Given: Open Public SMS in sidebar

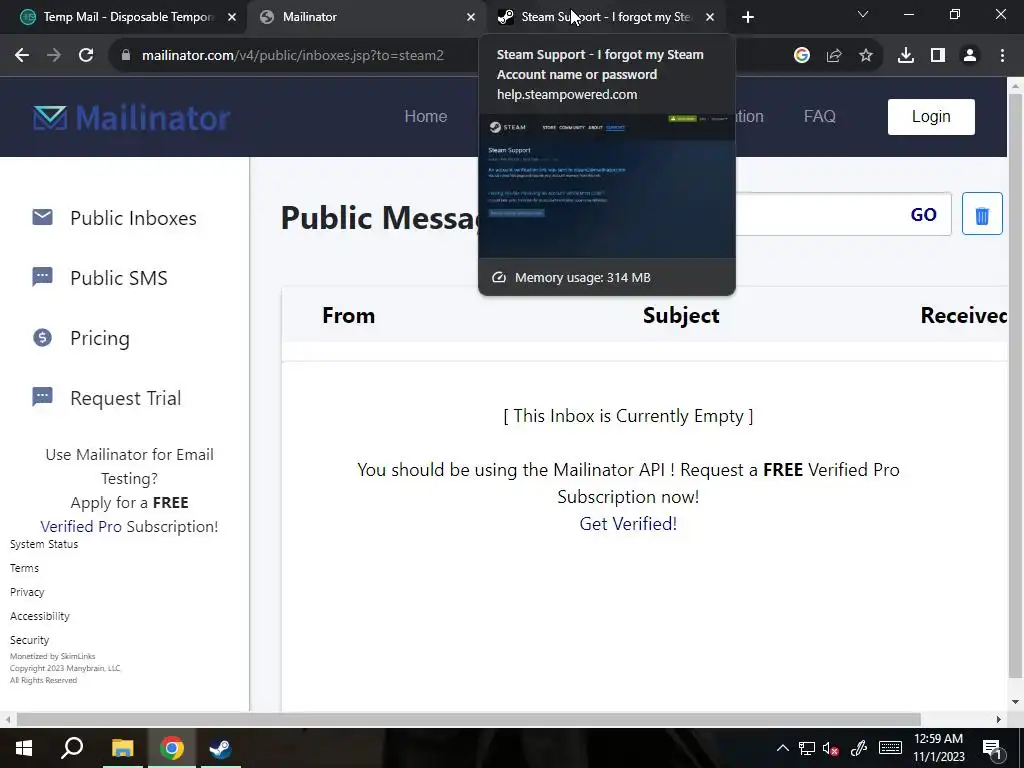Looking at the screenshot, I should [x=119, y=278].
